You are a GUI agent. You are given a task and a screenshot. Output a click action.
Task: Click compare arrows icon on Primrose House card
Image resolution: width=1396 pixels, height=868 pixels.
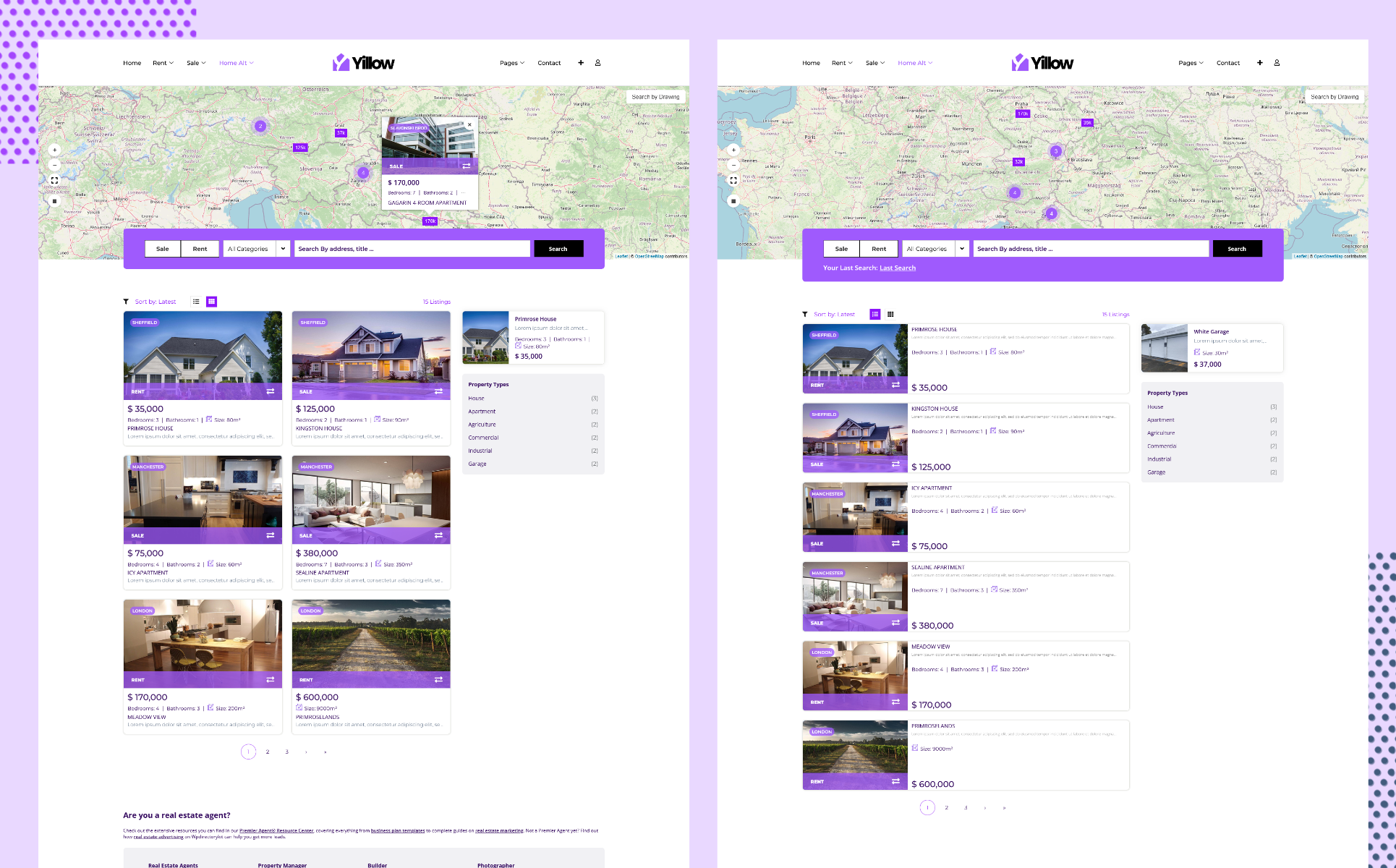click(x=270, y=391)
